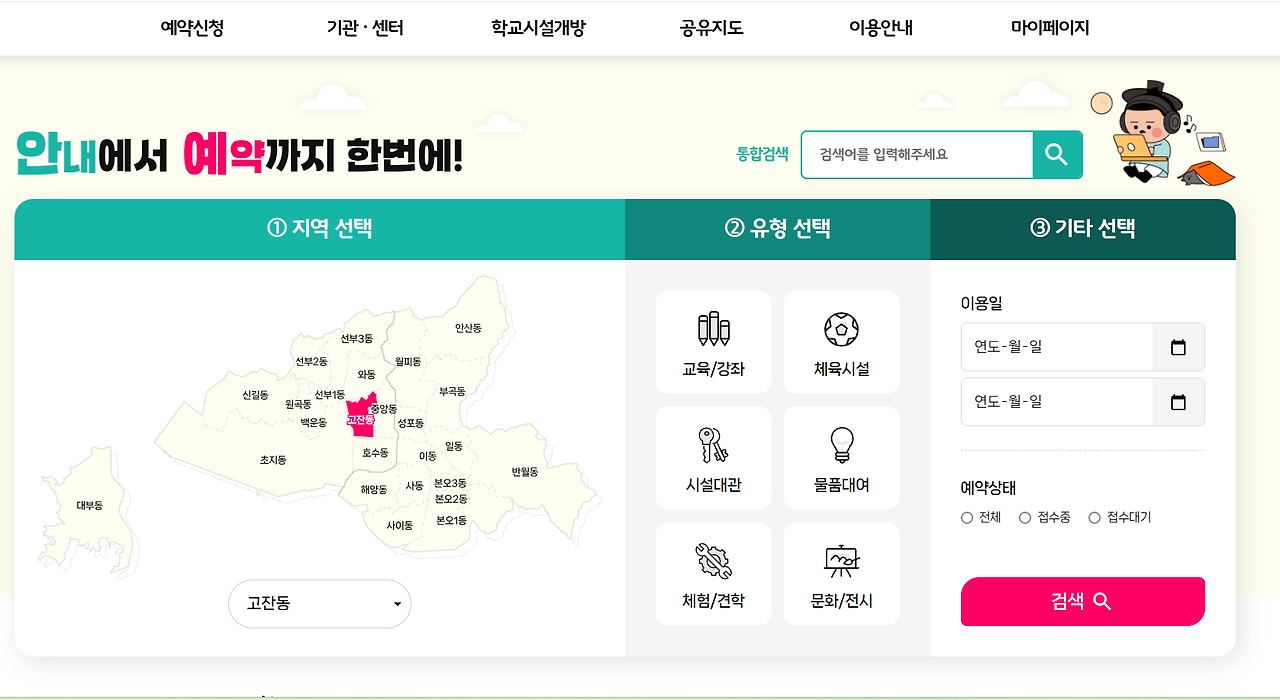This screenshot has height=700, width=1280.
Task: Open the 기관 · 센터 menu
Action: (365, 28)
